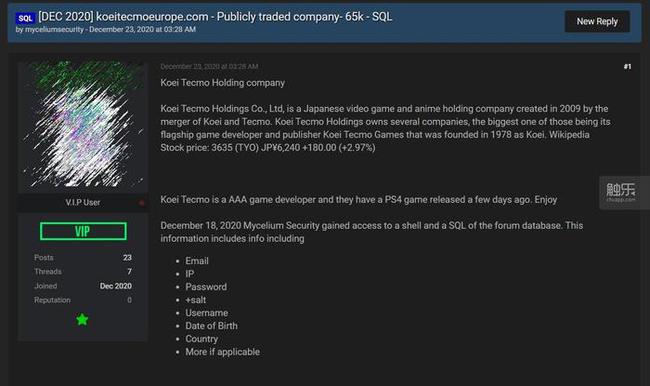Click the green reputation star icon
The height and width of the screenshot is (386, 650).
click(x=82, y=319)
